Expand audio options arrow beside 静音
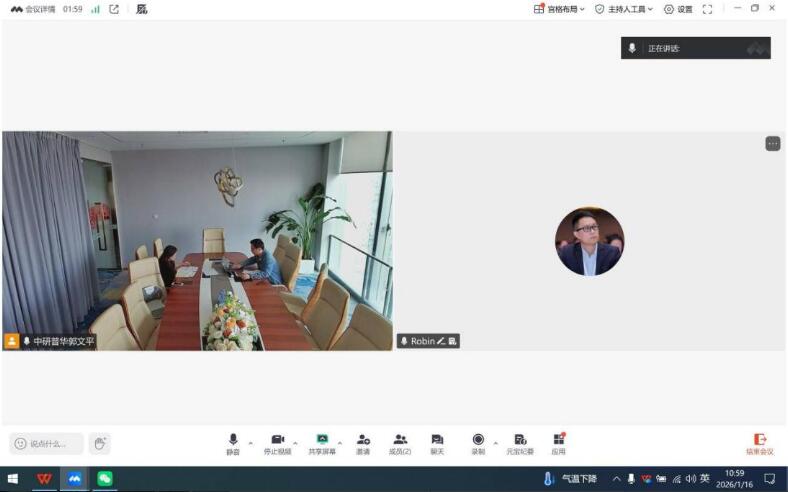Image resolution: width=788 pixels, height=492 pixels. pyautogui.click(x=250, y=442)
